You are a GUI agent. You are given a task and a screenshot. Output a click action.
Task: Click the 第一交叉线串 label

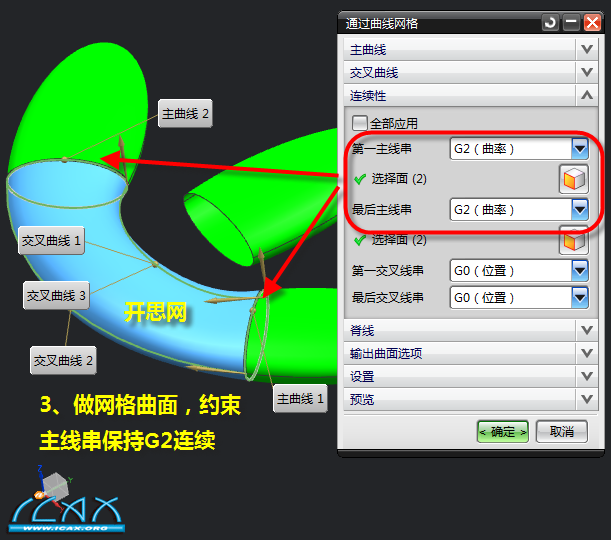coord(387,270)
